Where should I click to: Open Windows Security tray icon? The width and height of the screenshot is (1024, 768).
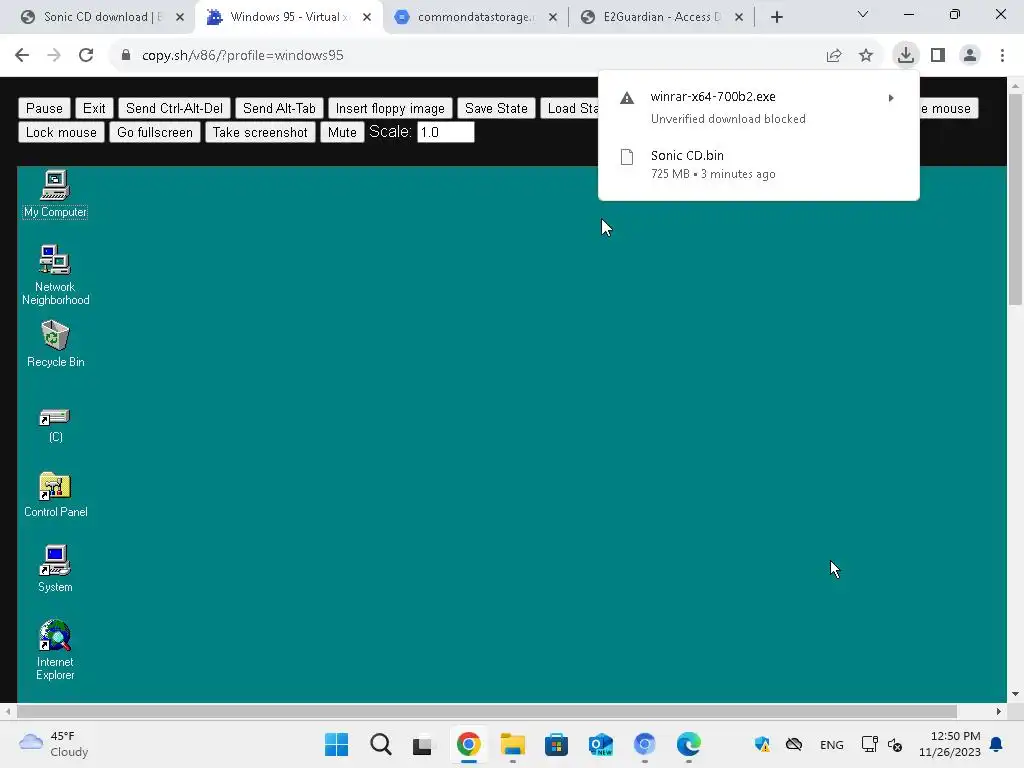point(761,744)
